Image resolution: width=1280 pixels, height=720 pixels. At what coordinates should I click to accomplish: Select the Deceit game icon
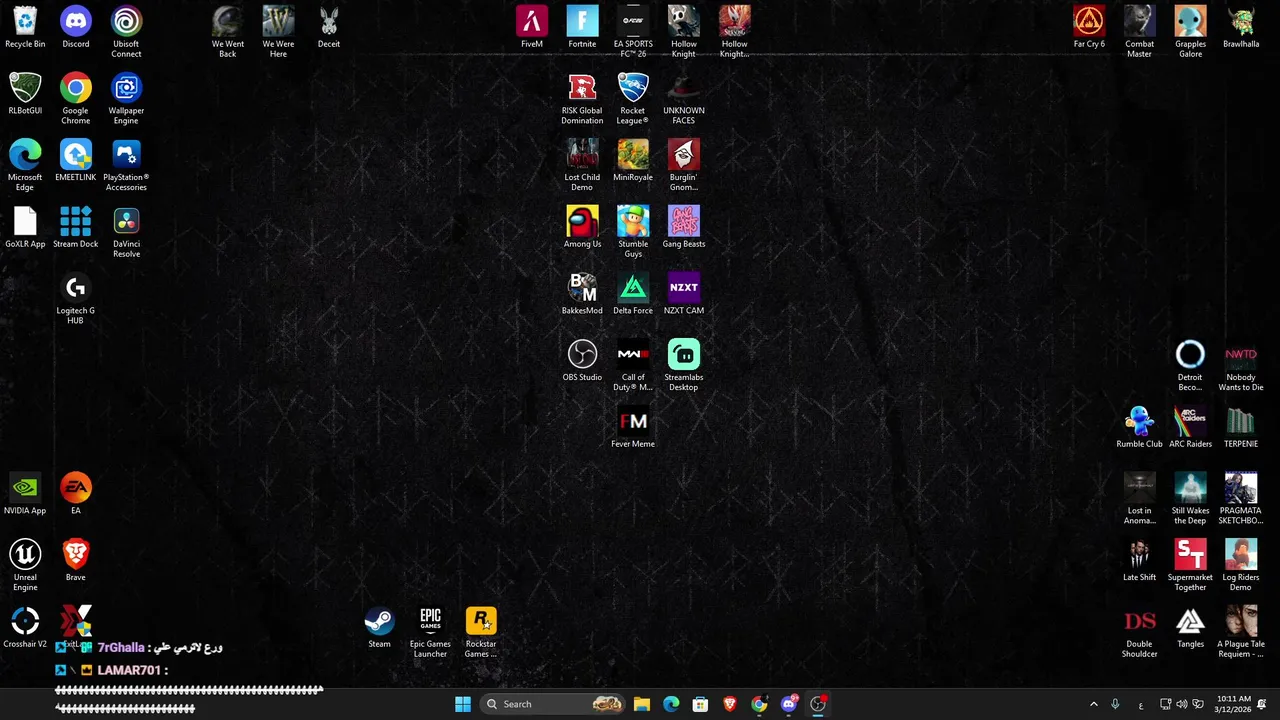point(329,27)
